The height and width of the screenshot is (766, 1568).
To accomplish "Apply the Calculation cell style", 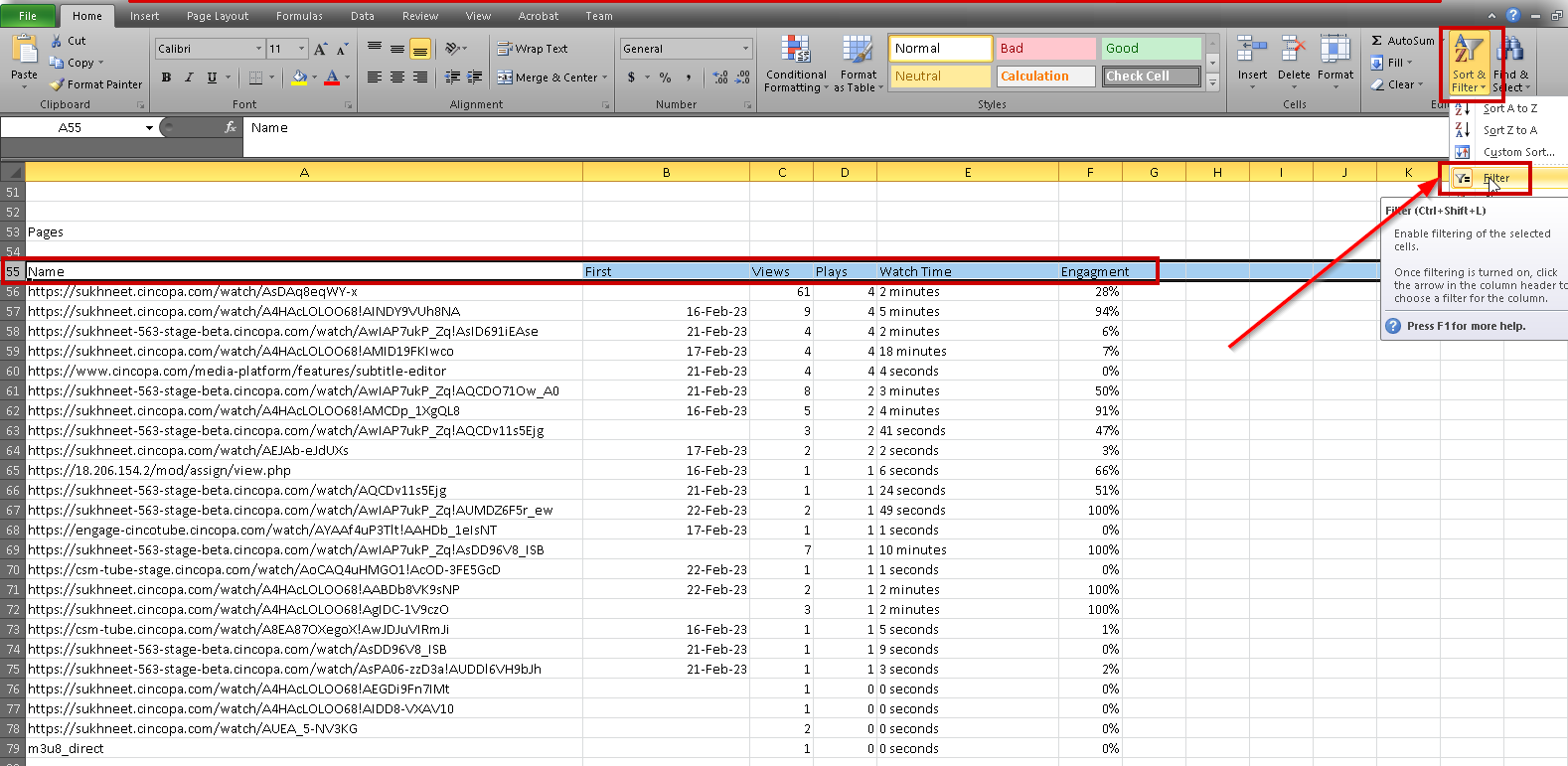I will (x=1045, y=77).
